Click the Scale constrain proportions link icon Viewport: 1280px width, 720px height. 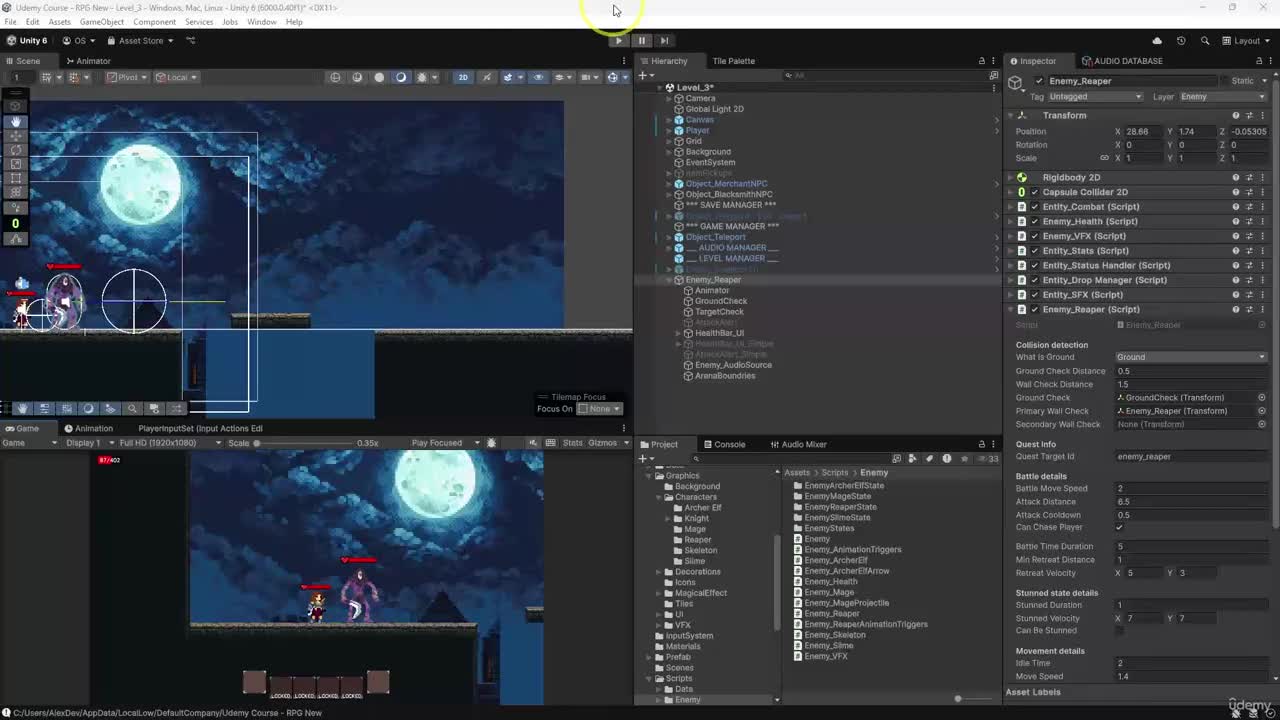(x=1104, y=158)
